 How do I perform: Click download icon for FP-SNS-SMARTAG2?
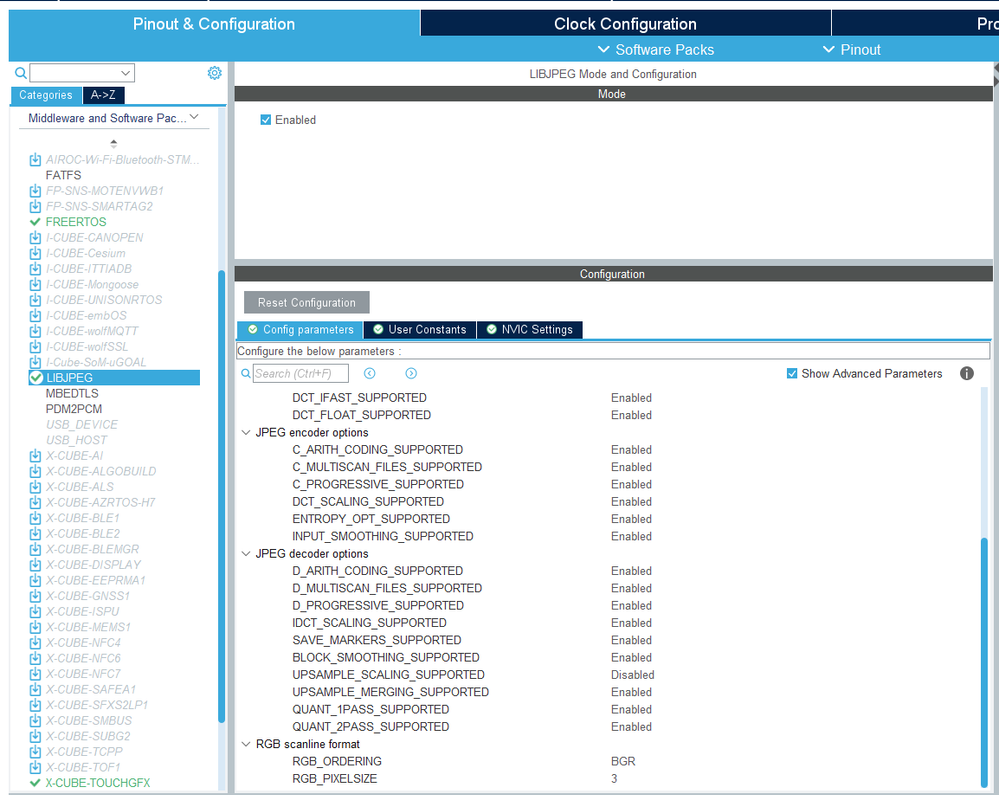point(36,206)
